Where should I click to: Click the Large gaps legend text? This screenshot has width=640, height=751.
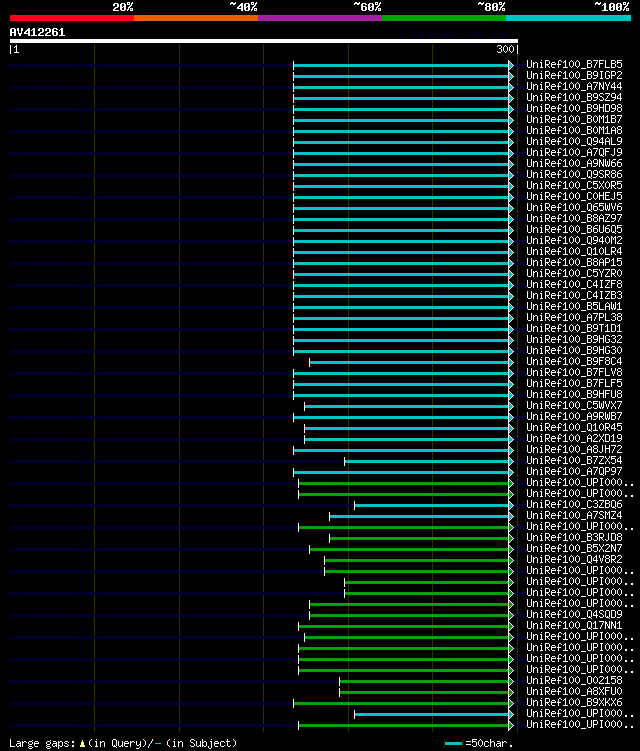(x=123, y=743)
